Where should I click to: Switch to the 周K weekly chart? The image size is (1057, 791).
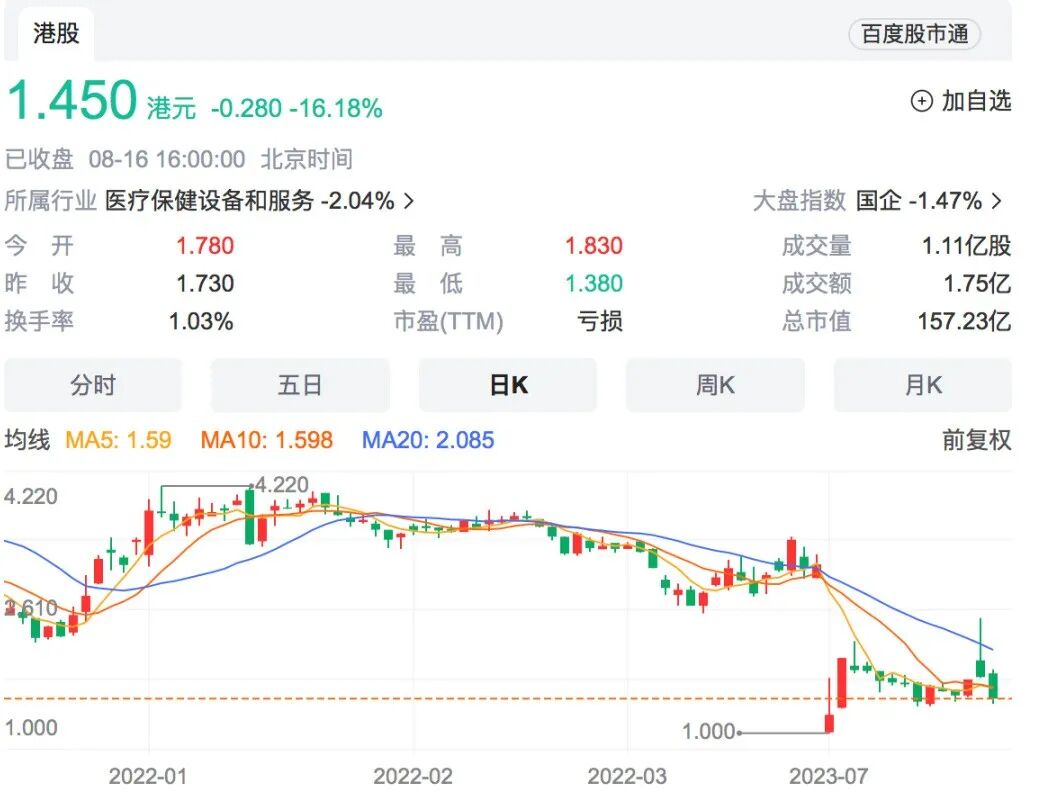714,384
